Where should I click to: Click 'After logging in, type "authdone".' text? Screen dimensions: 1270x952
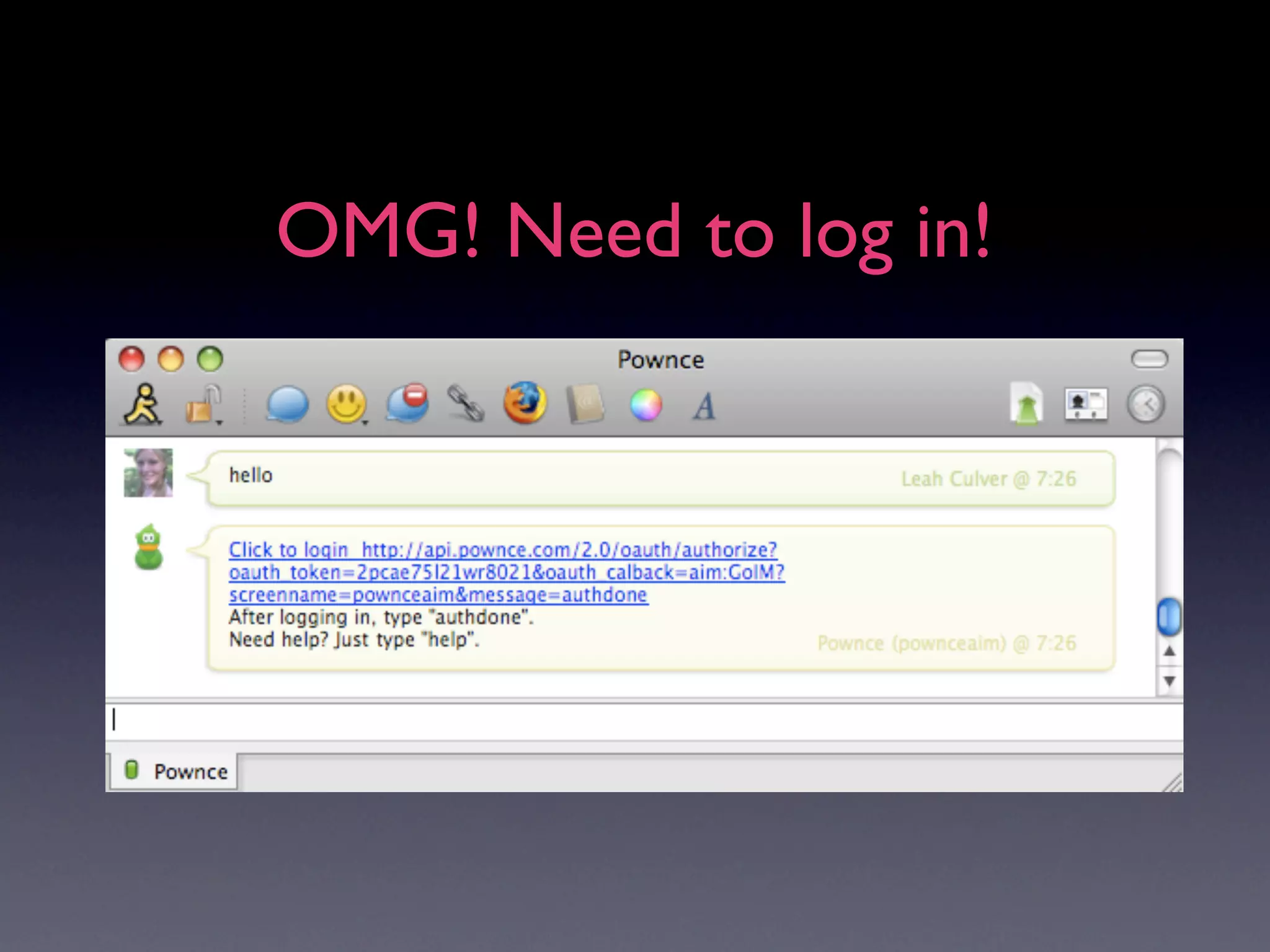click(x=381, y=617)
